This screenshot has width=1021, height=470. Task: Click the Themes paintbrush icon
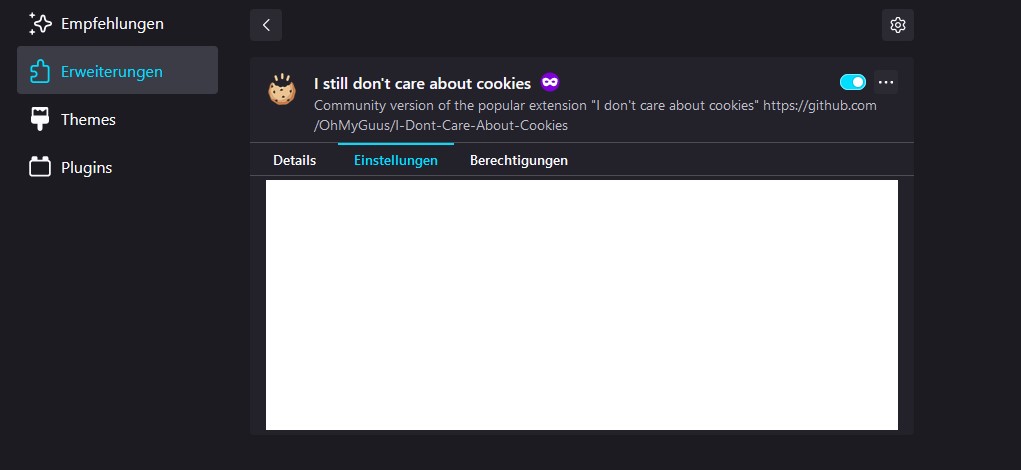(x=40, y=119)
